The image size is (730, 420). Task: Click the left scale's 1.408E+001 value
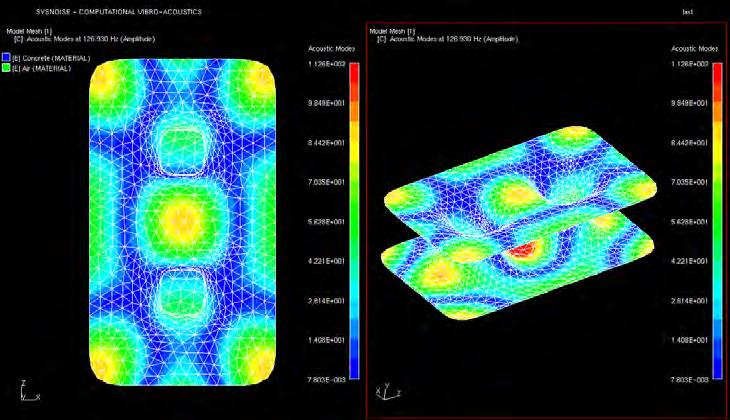326,340
